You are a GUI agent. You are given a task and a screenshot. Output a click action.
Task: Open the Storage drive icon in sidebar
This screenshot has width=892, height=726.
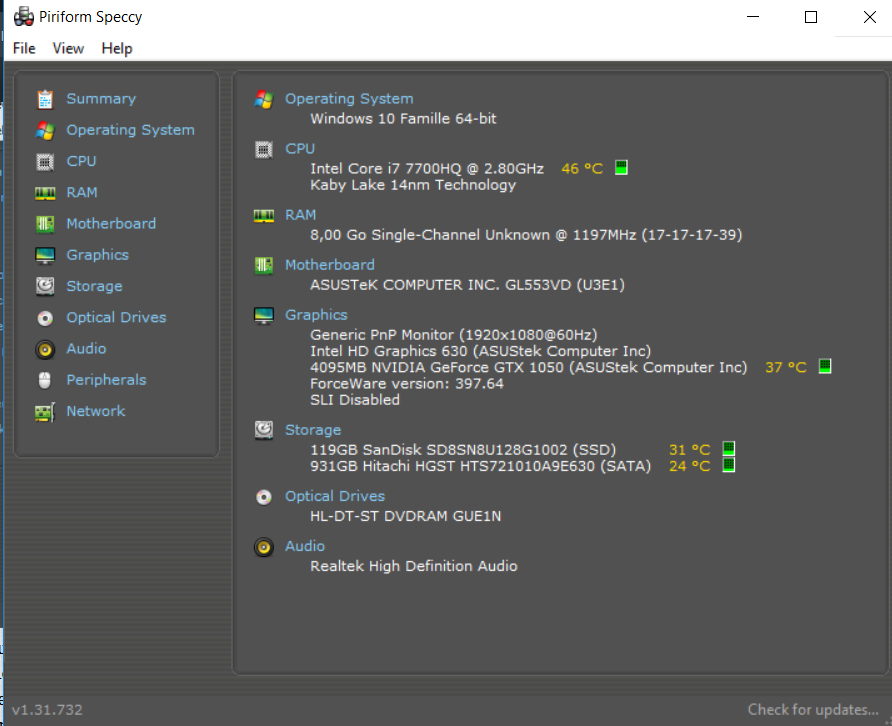pyautogui.click(x=45, y=286)
